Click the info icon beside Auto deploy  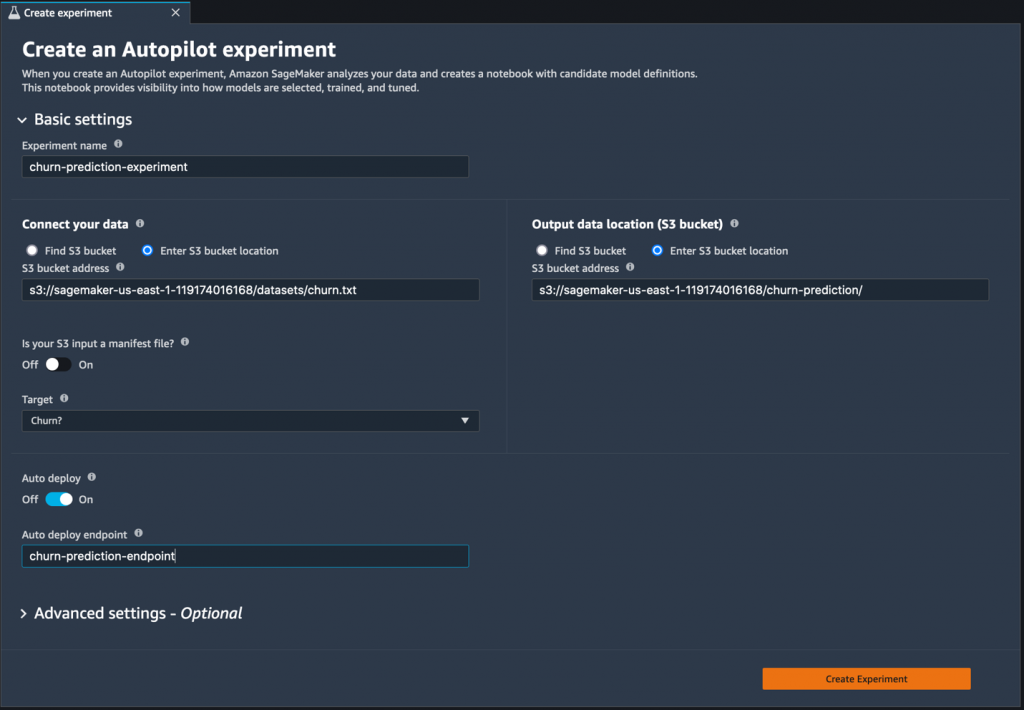(x=91, y=477)
